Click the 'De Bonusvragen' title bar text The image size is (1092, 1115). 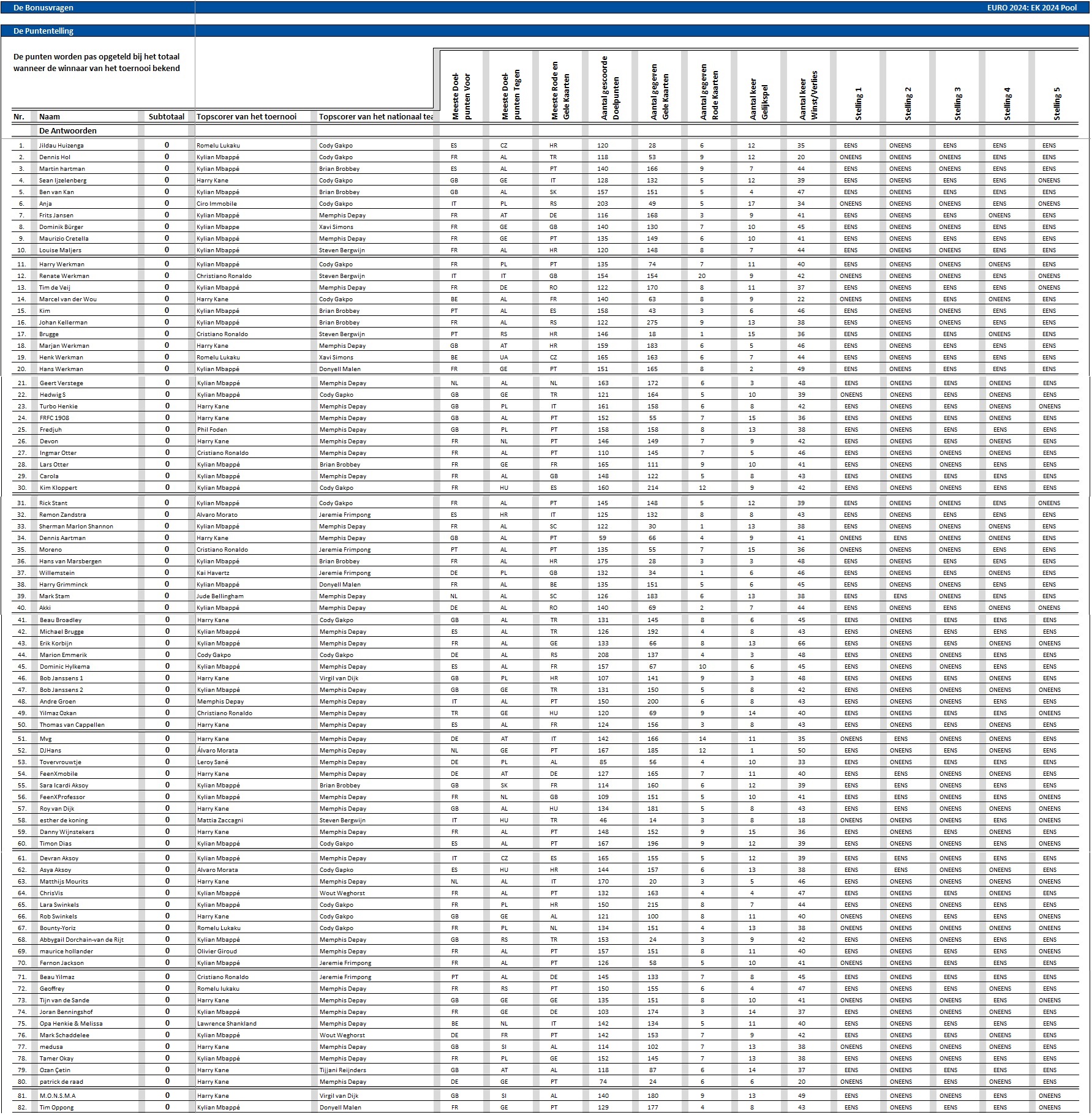(43, 8)
